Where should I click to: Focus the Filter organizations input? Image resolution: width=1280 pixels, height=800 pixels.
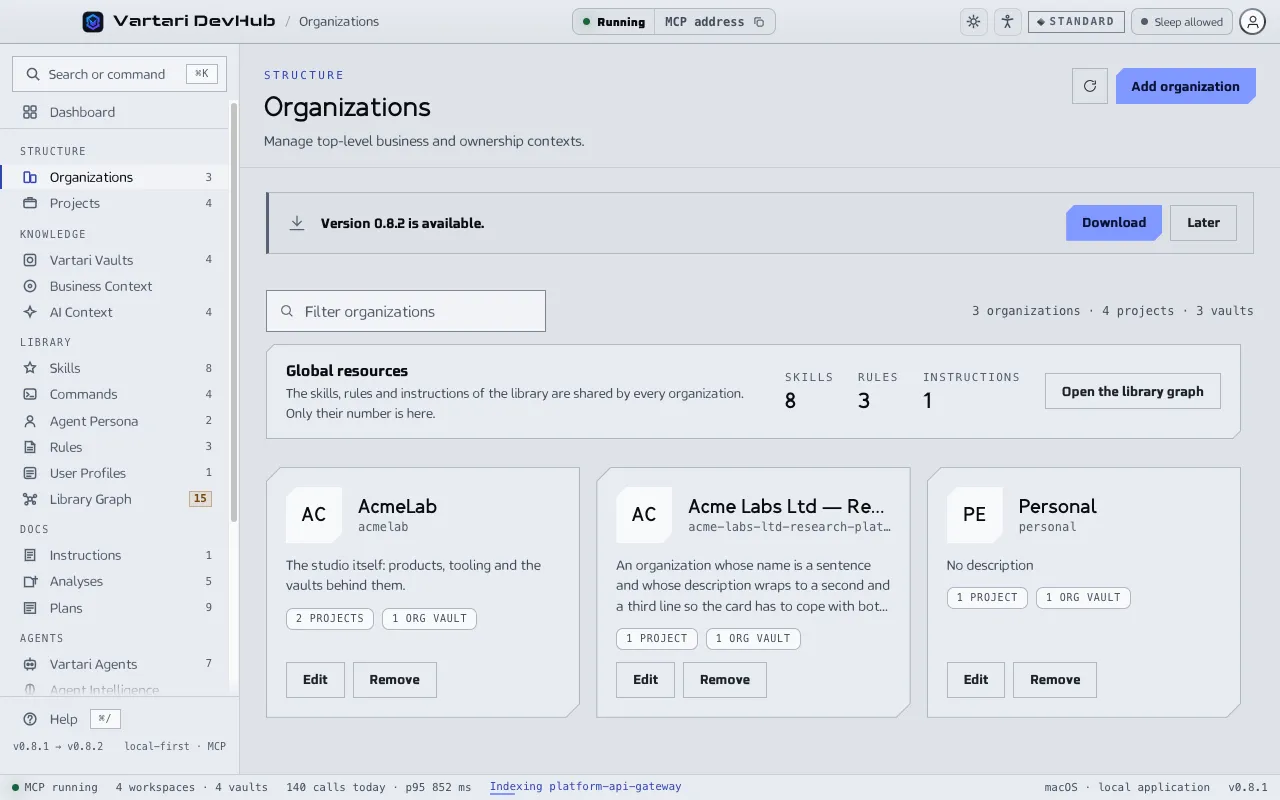point(406,311)
